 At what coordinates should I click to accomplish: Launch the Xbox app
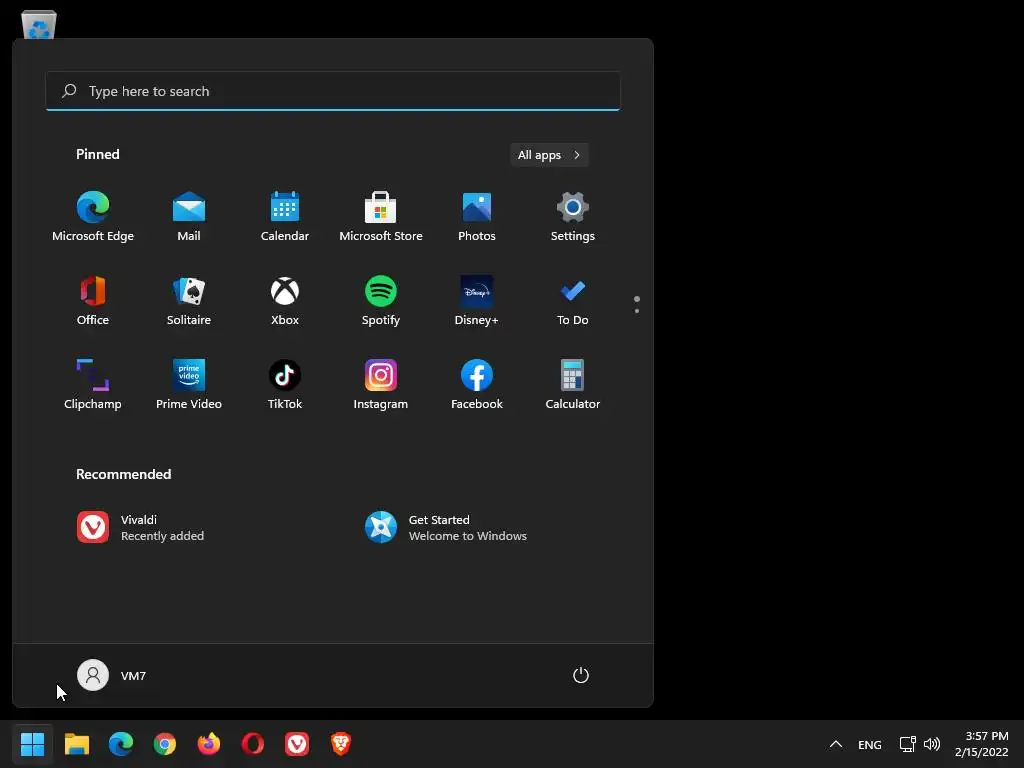[x=285, y=301]
